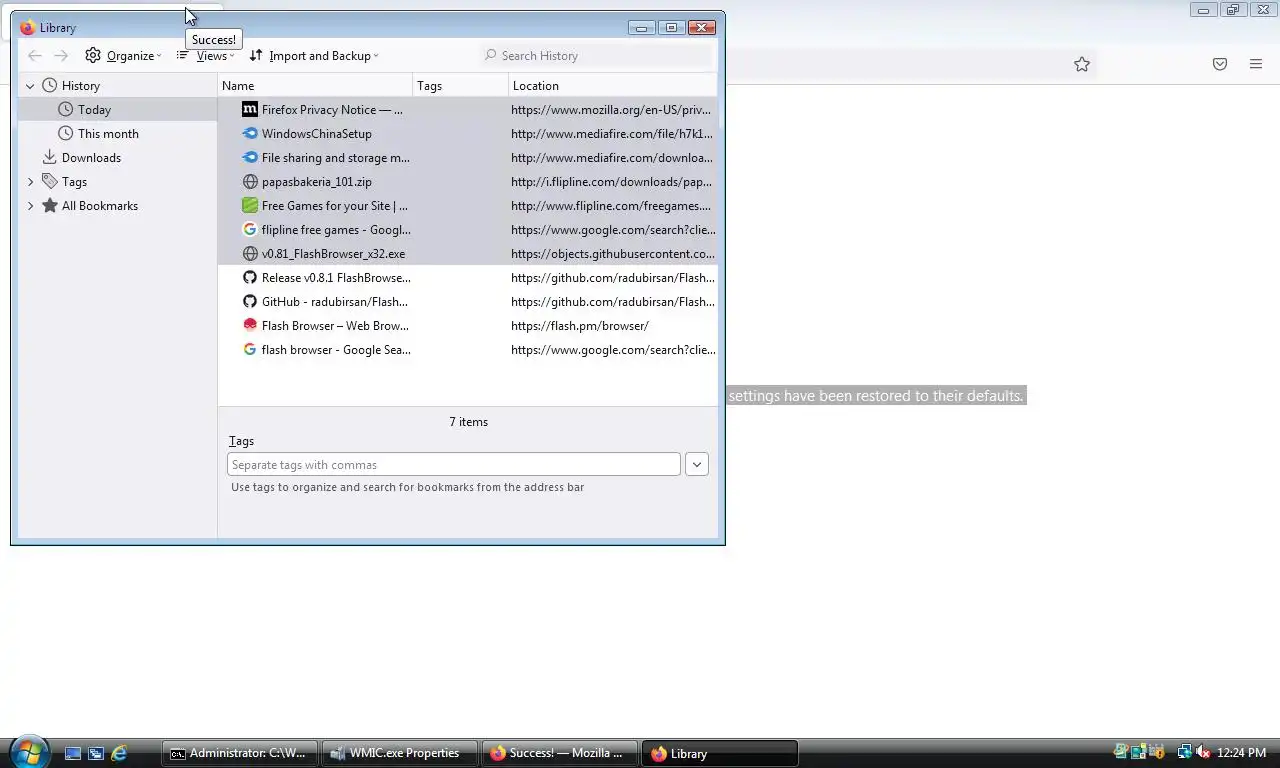Select flash browser Google Search entry

(x=467, y=350)
